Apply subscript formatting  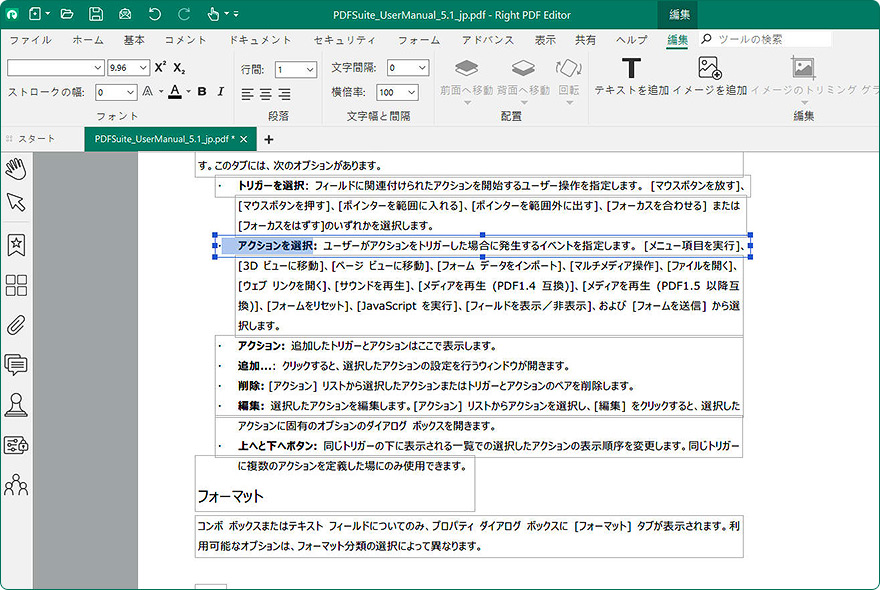pyautogui.click(x=179, y=68)
